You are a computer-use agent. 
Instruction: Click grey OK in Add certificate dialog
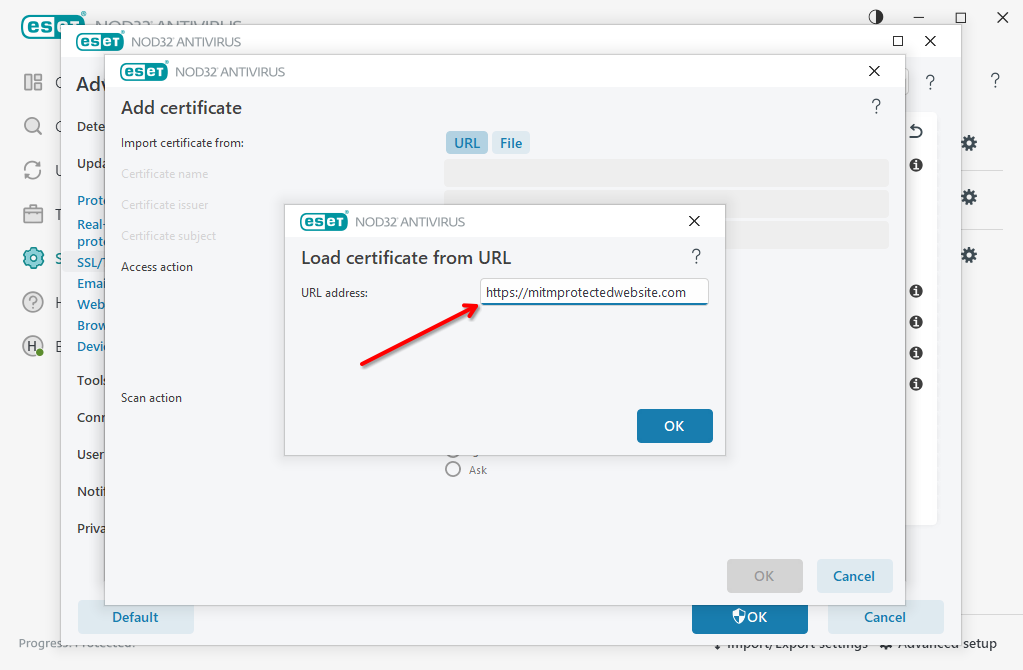coord(765,576)
